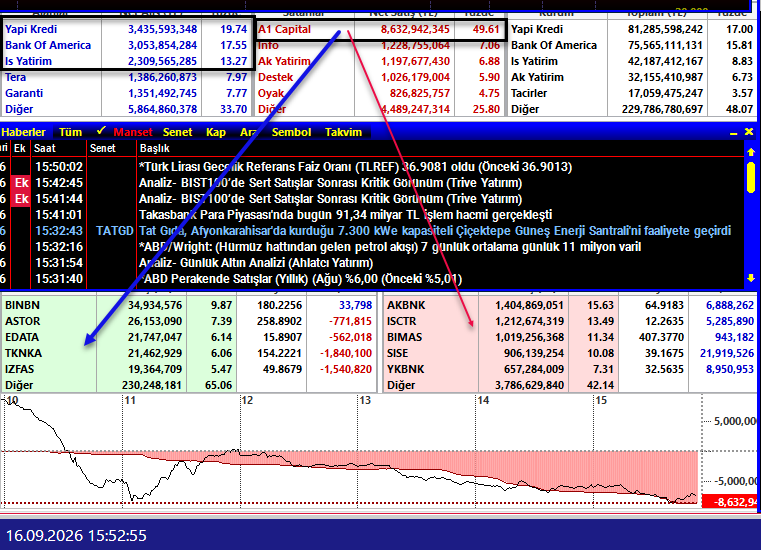Open the Senet news tab
761x550 pixels.
click(178, 132)
